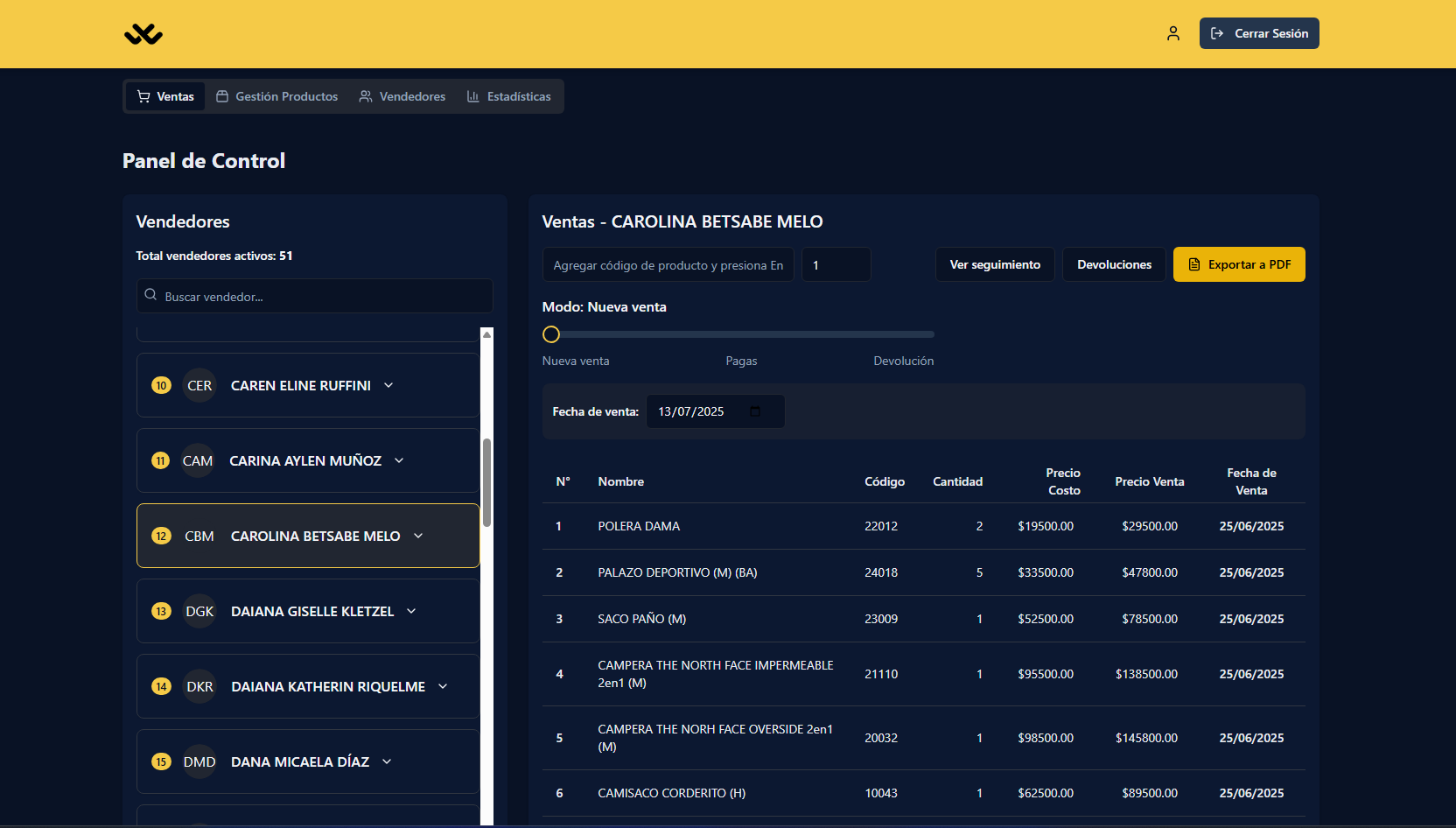
Task: Click the product code input field
Action: click(668, 265)
